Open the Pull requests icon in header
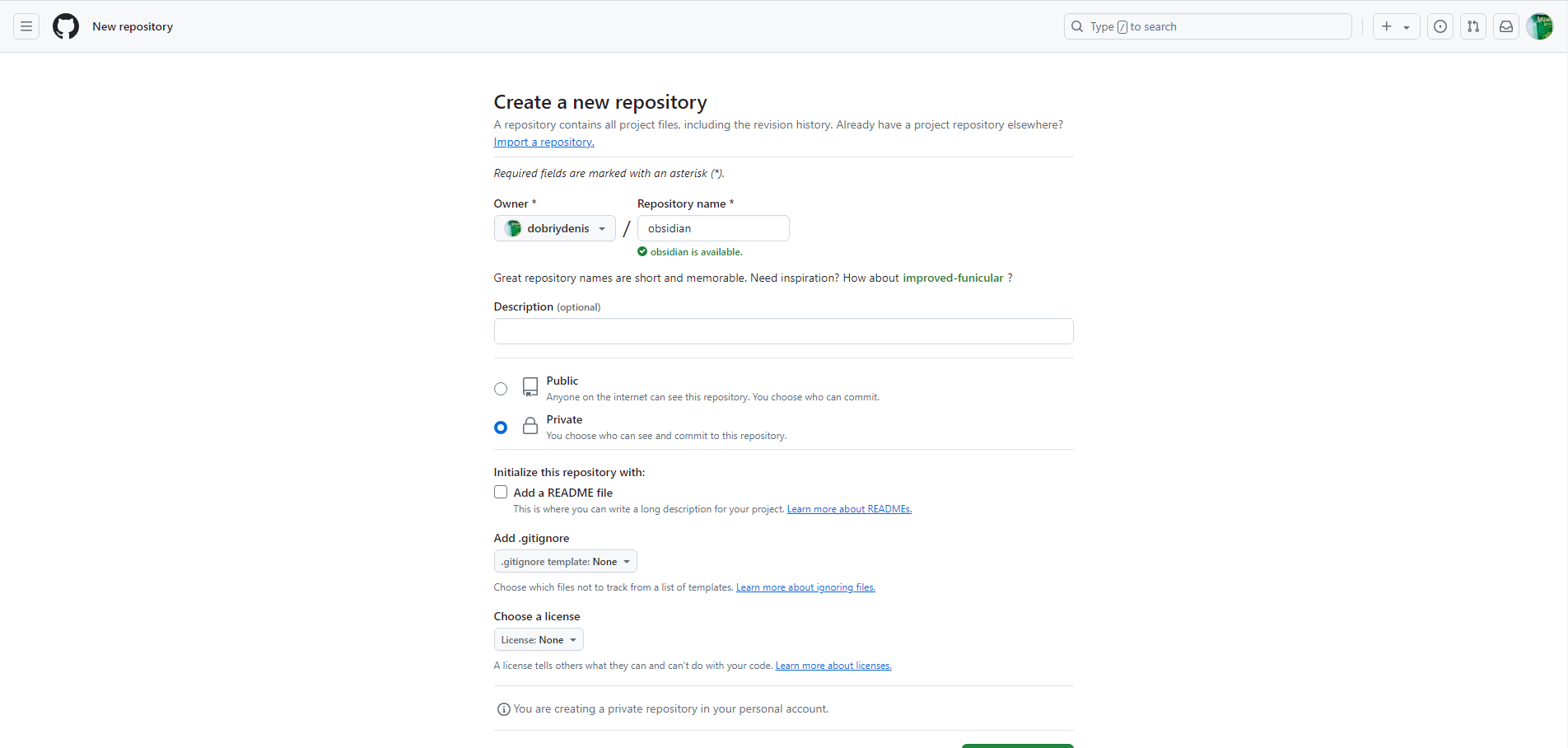Viewport: 1568px width, 748px height. (x=1473, y=26)
